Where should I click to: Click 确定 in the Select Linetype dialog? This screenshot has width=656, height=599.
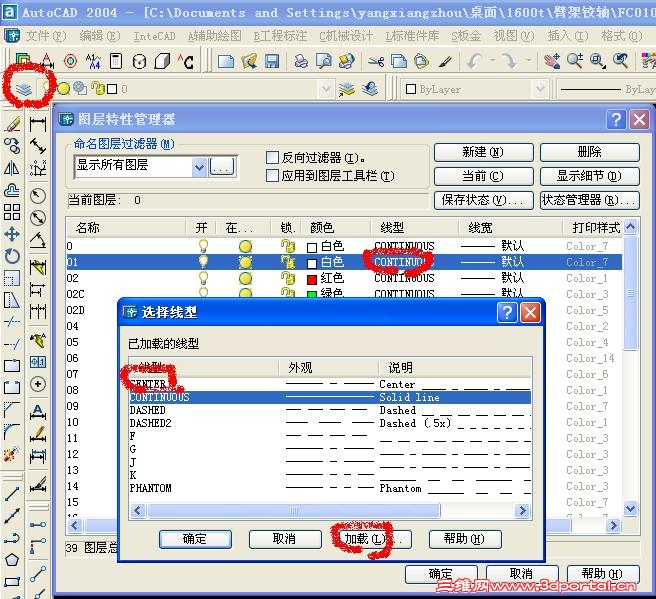(195, 539)
